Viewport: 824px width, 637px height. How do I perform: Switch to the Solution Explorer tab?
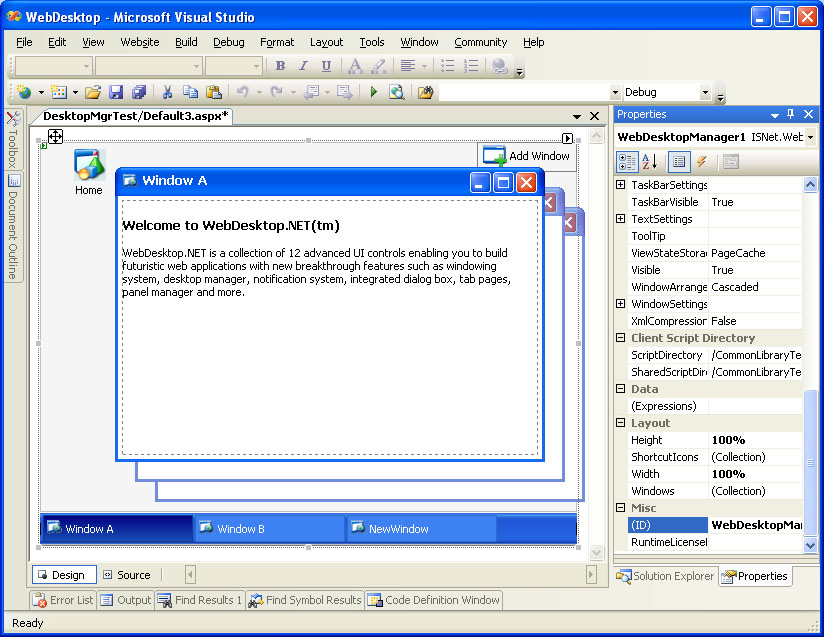tap(666, 576)
